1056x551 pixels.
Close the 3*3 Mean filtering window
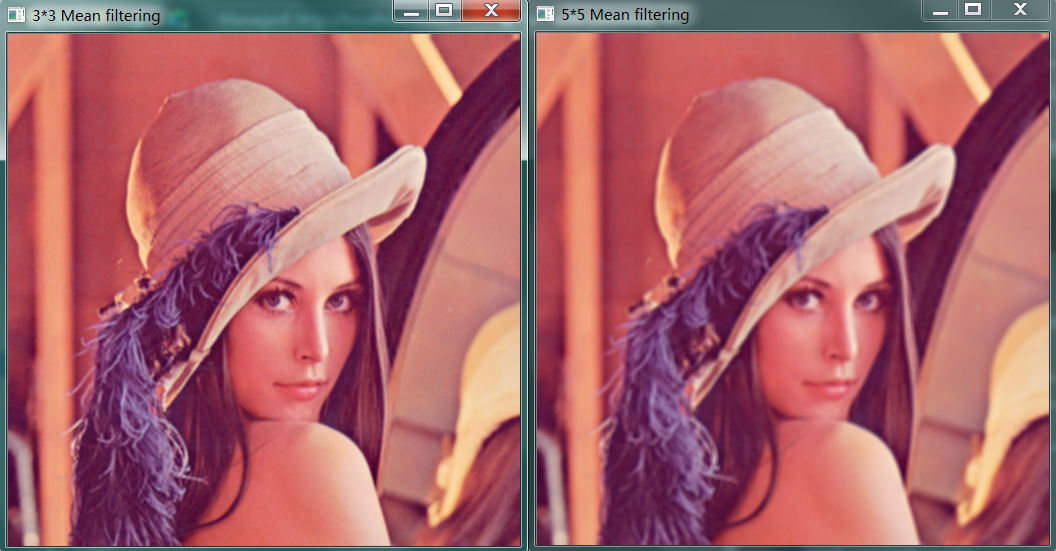(x=491, y=11)
